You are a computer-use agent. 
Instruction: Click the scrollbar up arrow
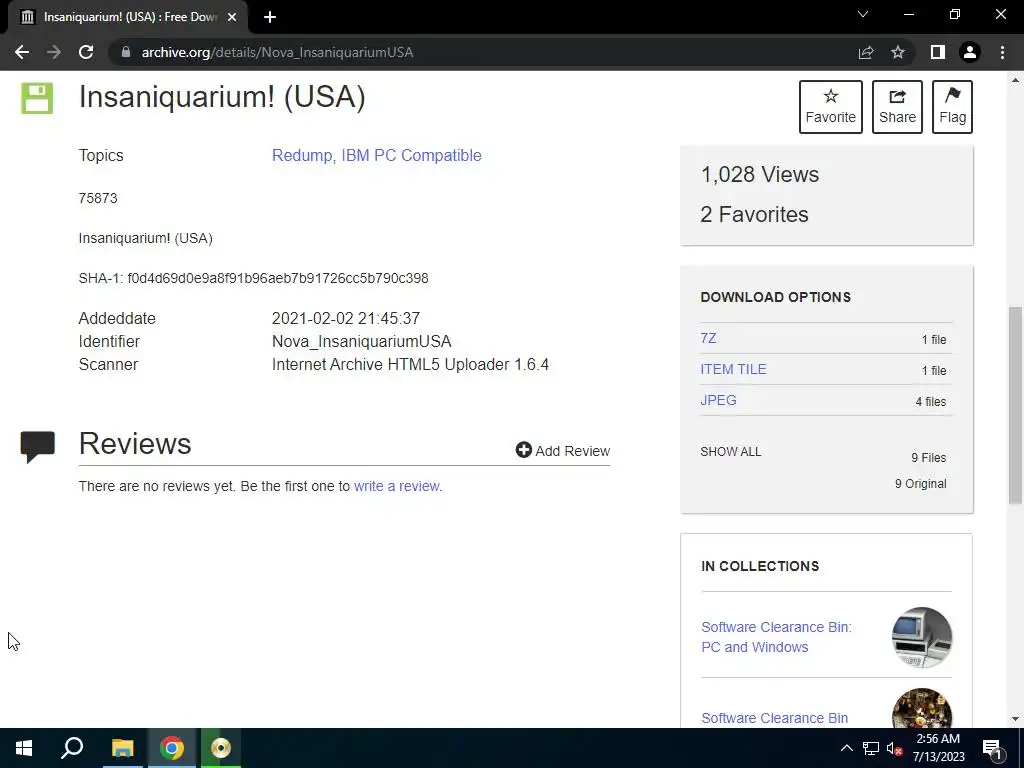[x=1015, y=80]
